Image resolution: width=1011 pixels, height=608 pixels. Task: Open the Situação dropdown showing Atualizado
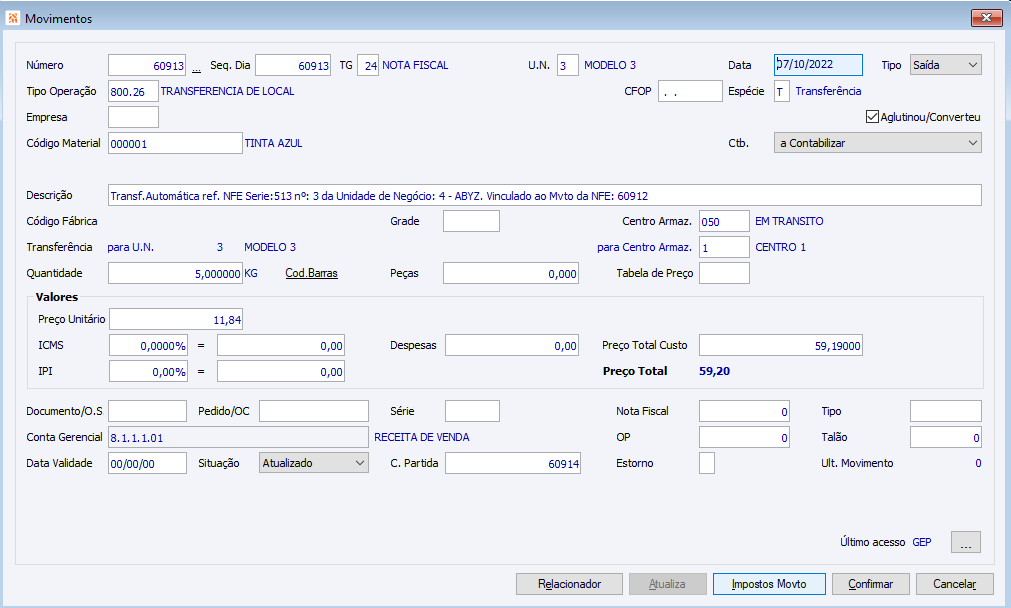(313, 463)
